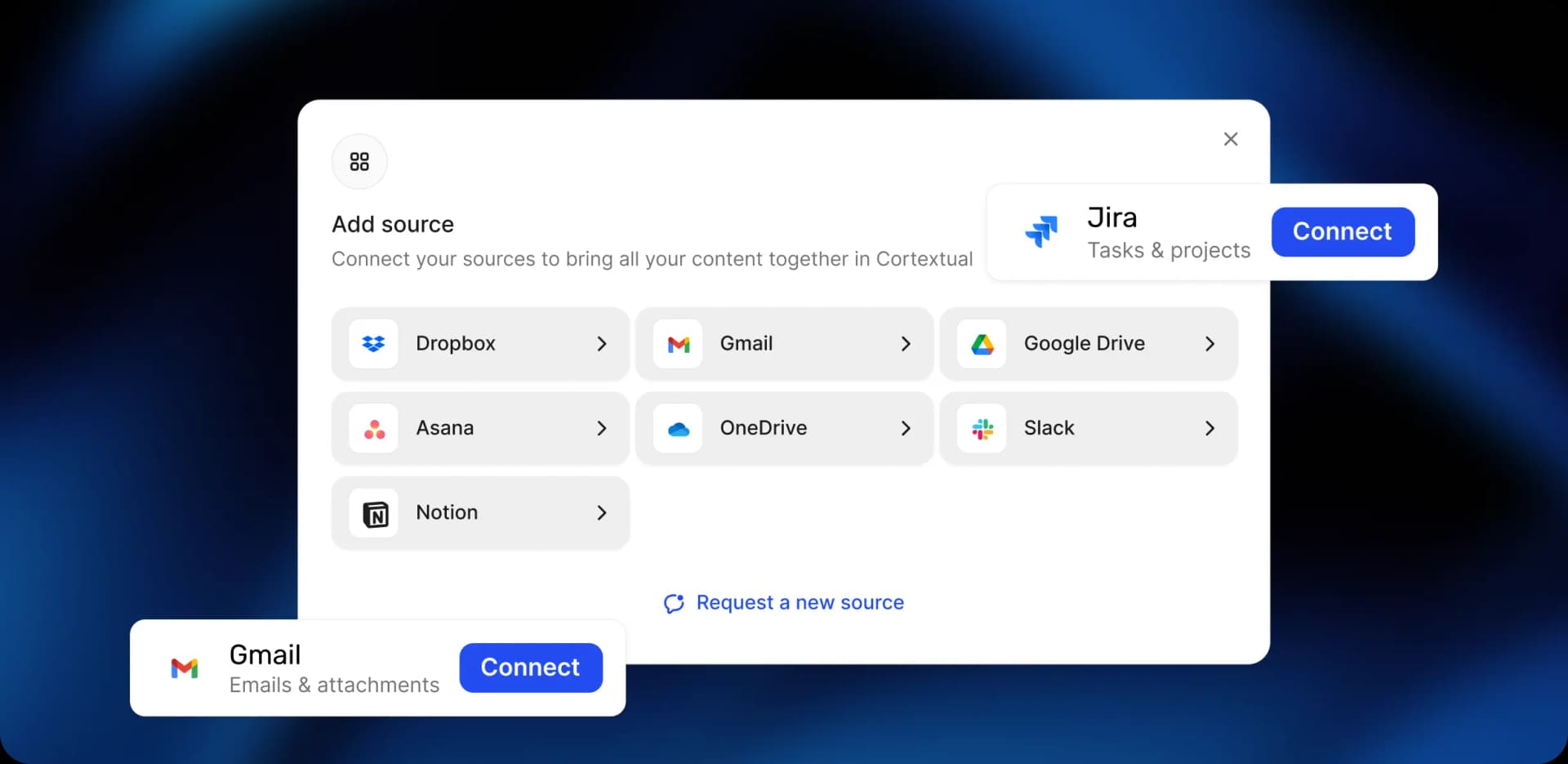
Task: Connect the Jira source
Action: click(1343, 231)
